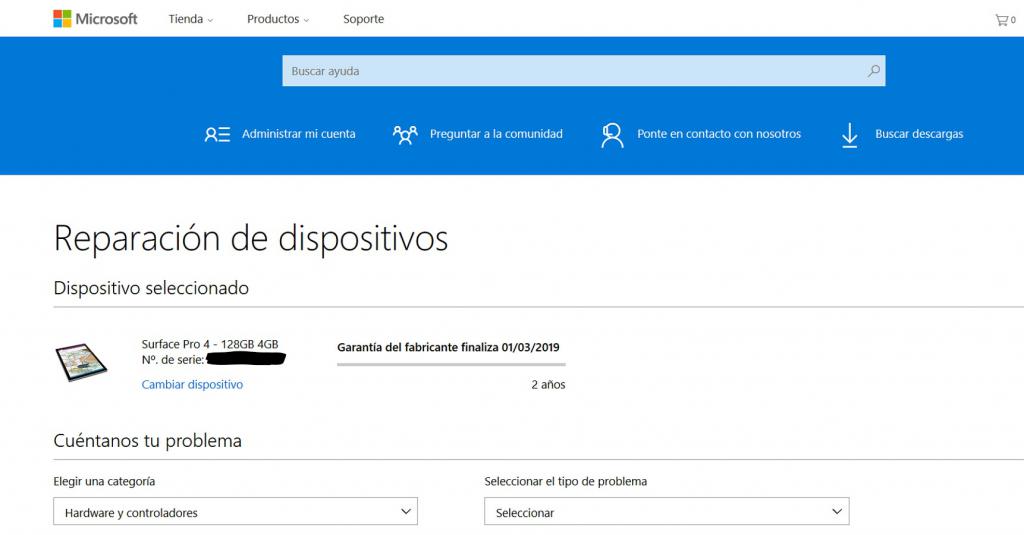Click the account management icon
The height and width of the screenshot is (535, 1024).
coord(217,135)
